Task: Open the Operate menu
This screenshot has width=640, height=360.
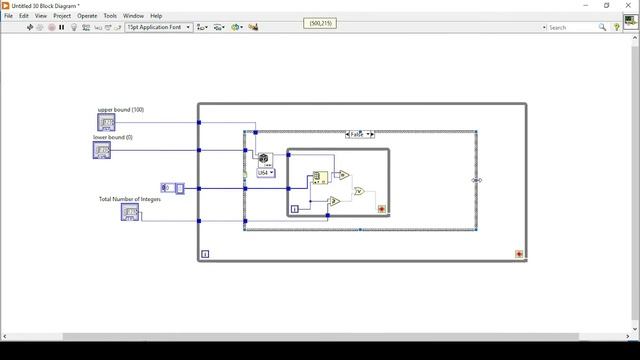Action: pos(87,16)
